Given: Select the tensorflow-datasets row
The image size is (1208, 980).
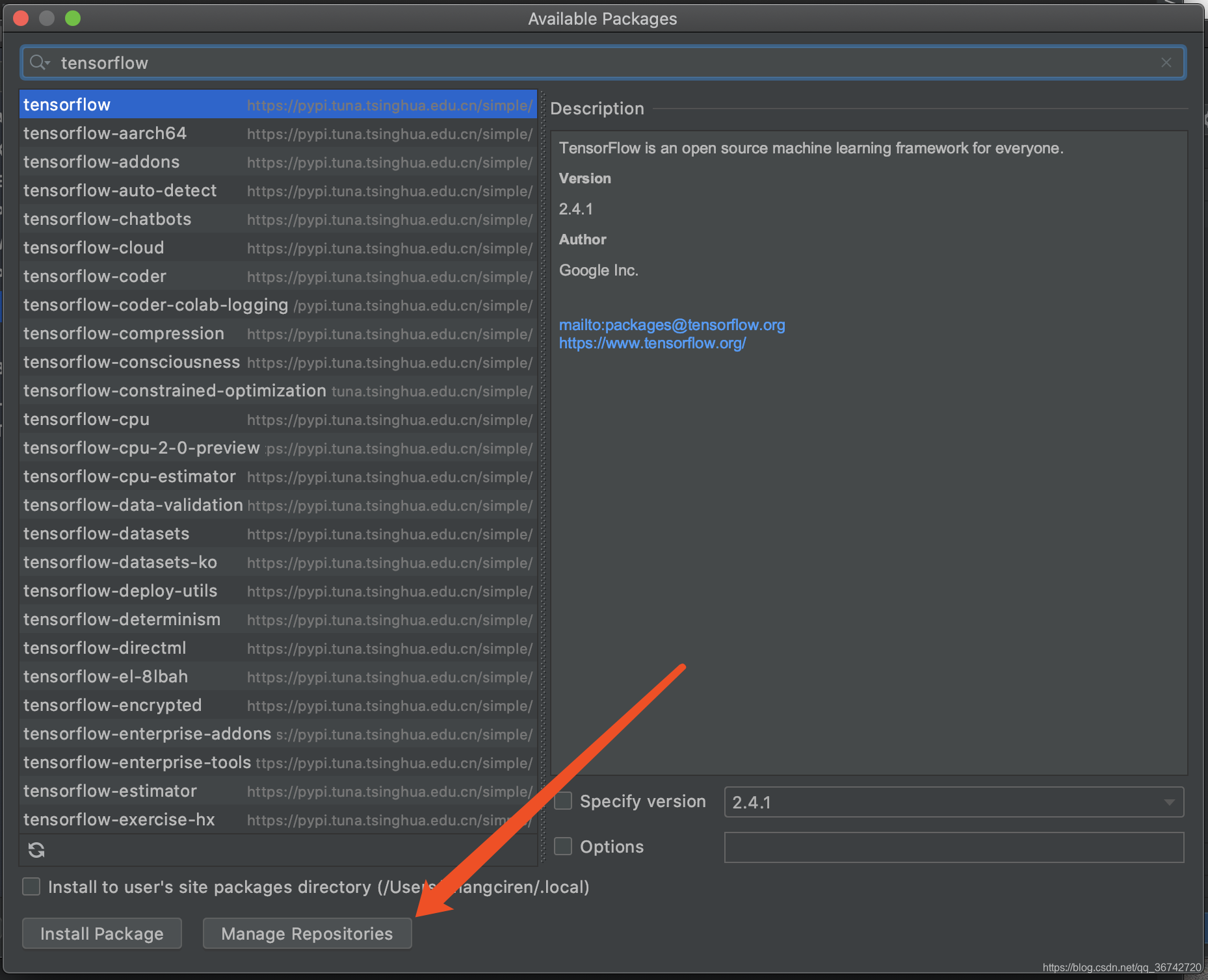Looking at the screenshot, I should coord(278,534).
